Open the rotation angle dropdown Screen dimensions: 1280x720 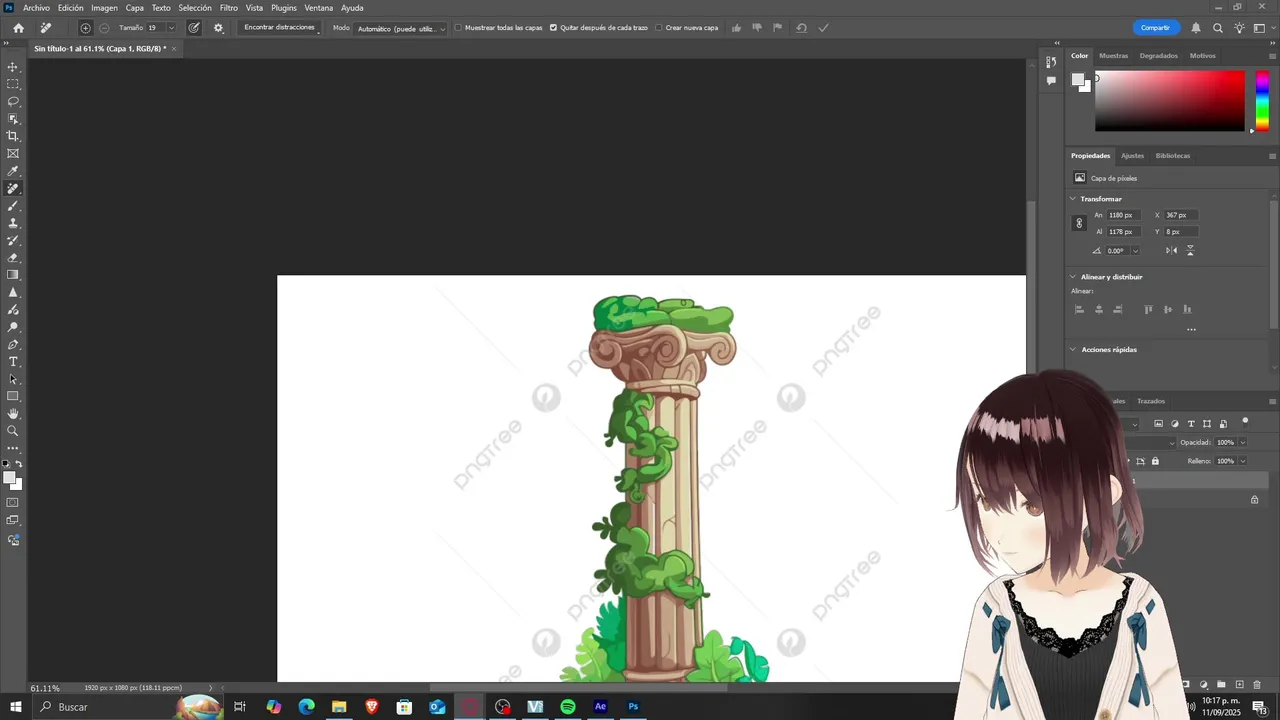click(1135, 251)
